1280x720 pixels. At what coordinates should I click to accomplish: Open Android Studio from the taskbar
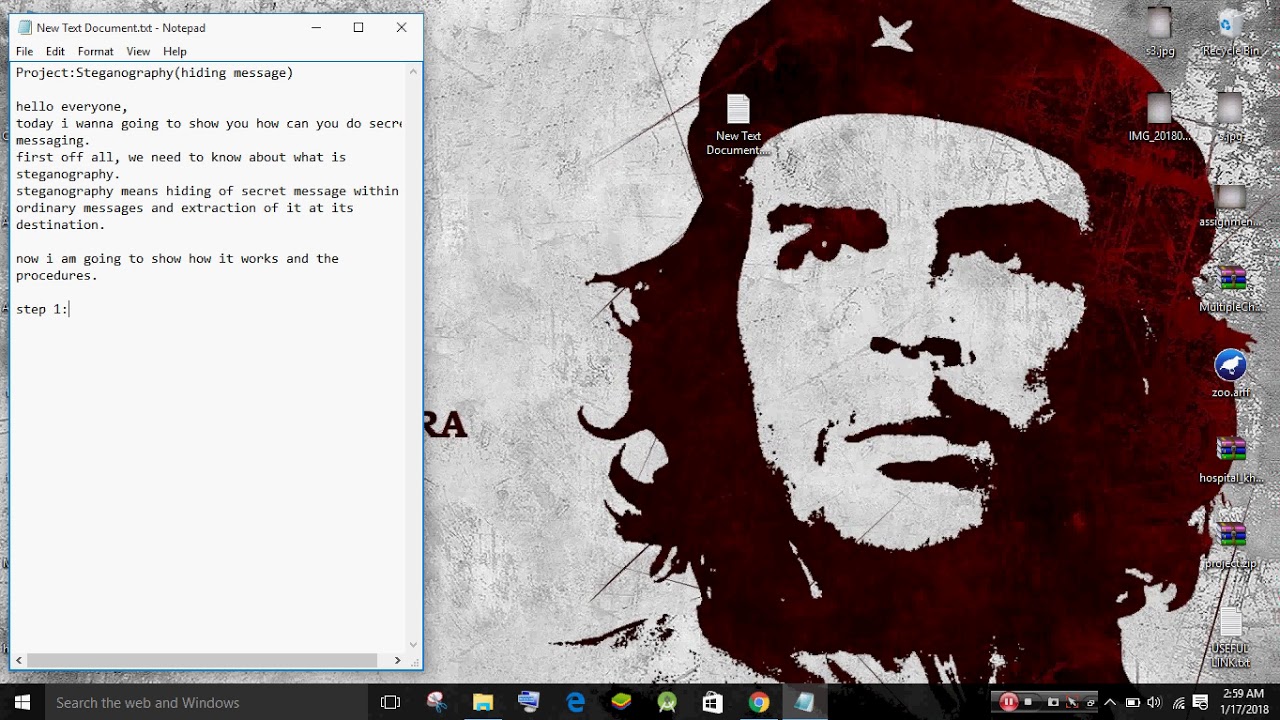667,702
